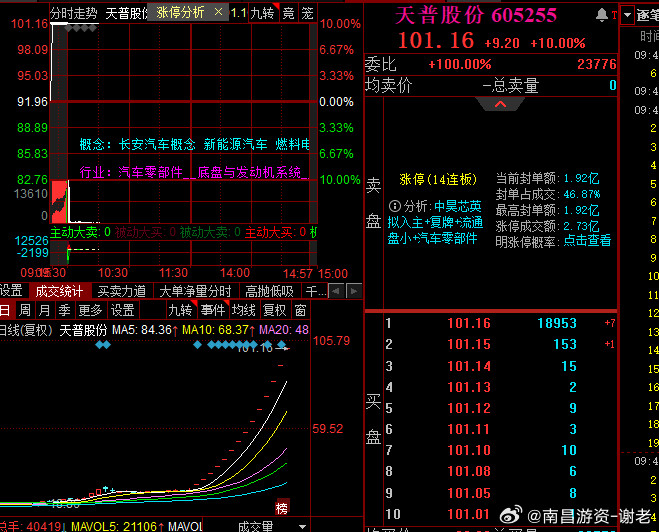Click the 1.1 indicator button in the top toolbar
The image size is (659, 532).
[x=238, y=13]
